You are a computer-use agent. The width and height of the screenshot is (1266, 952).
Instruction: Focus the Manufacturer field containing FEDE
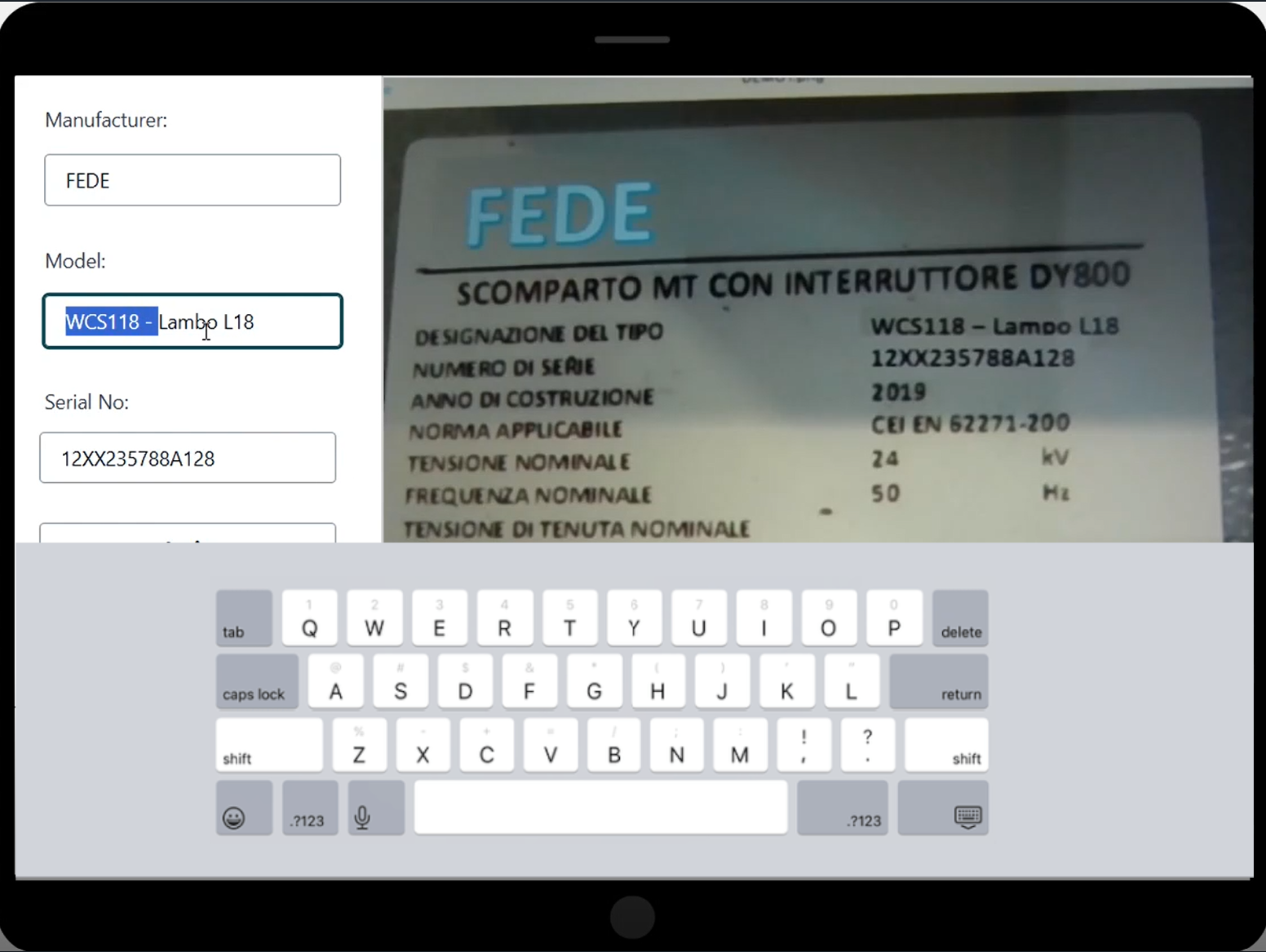(193, 180)
